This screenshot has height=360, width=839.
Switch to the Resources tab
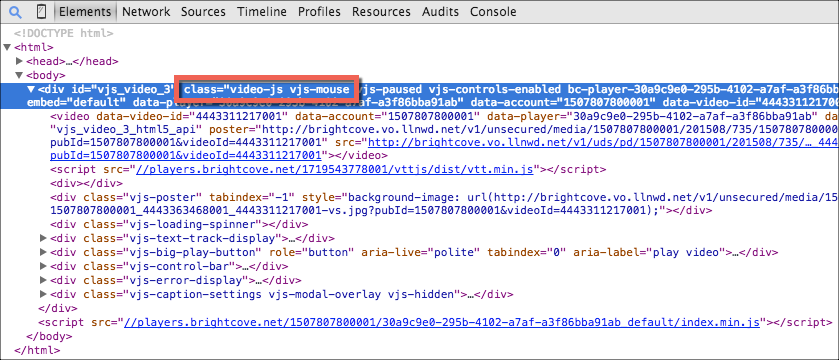tap(381, 11)
